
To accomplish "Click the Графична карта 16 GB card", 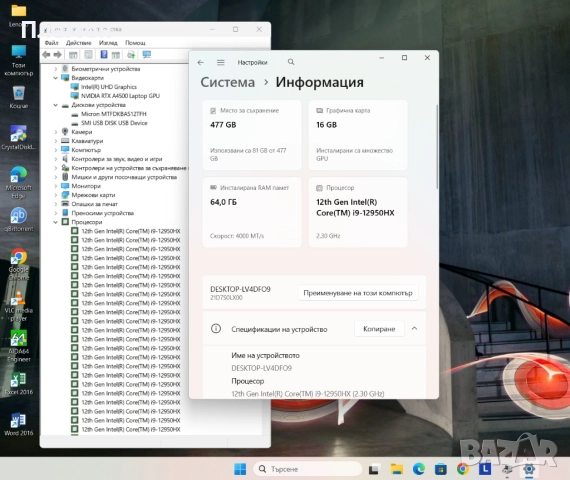I will point(358,135).
